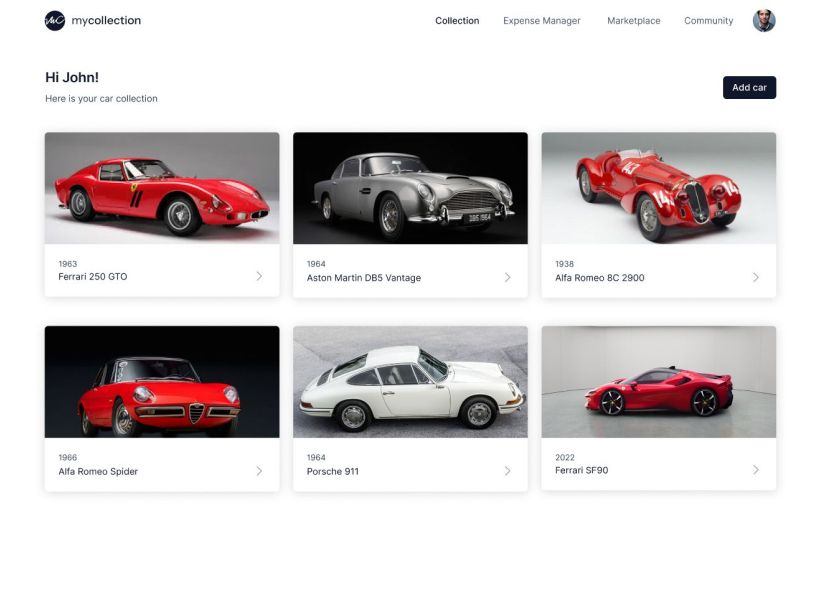Expand the Ferrari SF90 details arrow
Image resolution: width=820 pixels, height=614 pixels.
(x=756, y=468)
